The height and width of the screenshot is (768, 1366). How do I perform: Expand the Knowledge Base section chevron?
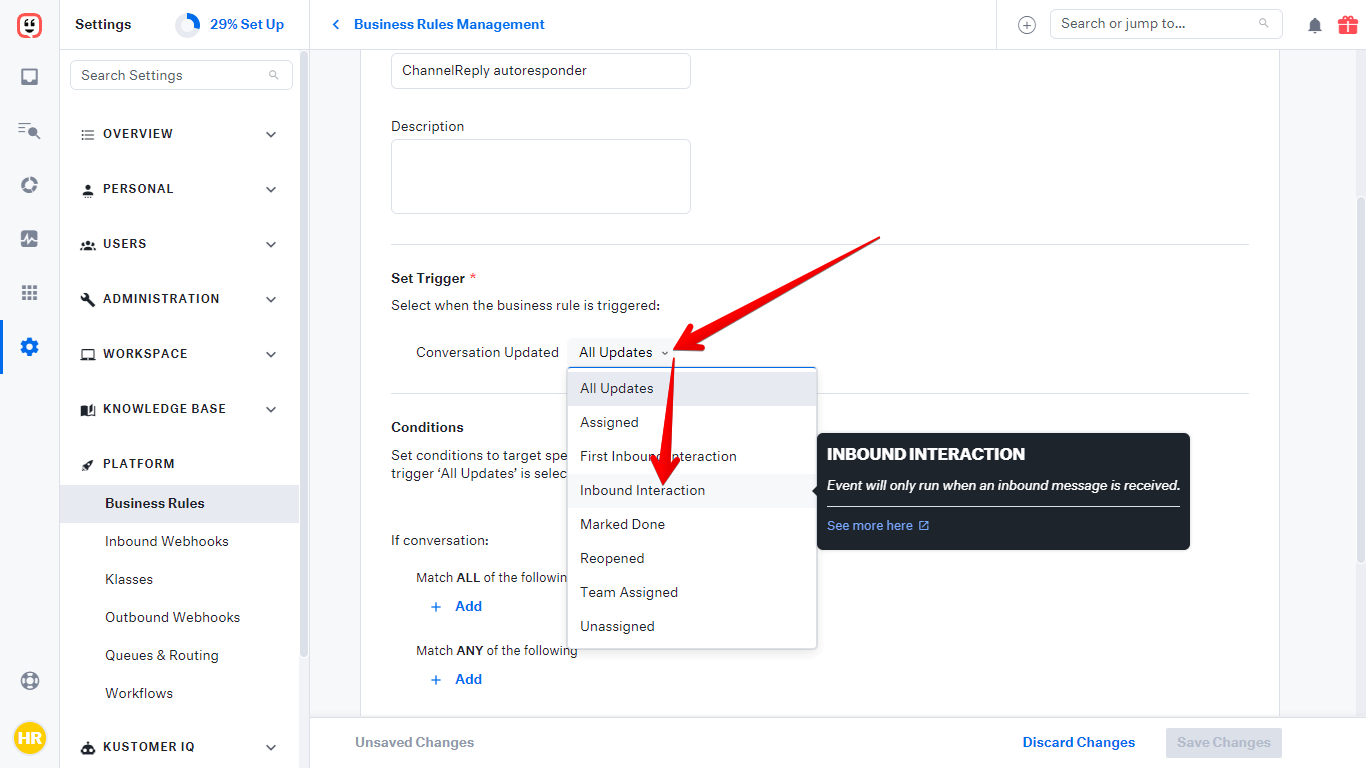(x=271, y=409)
